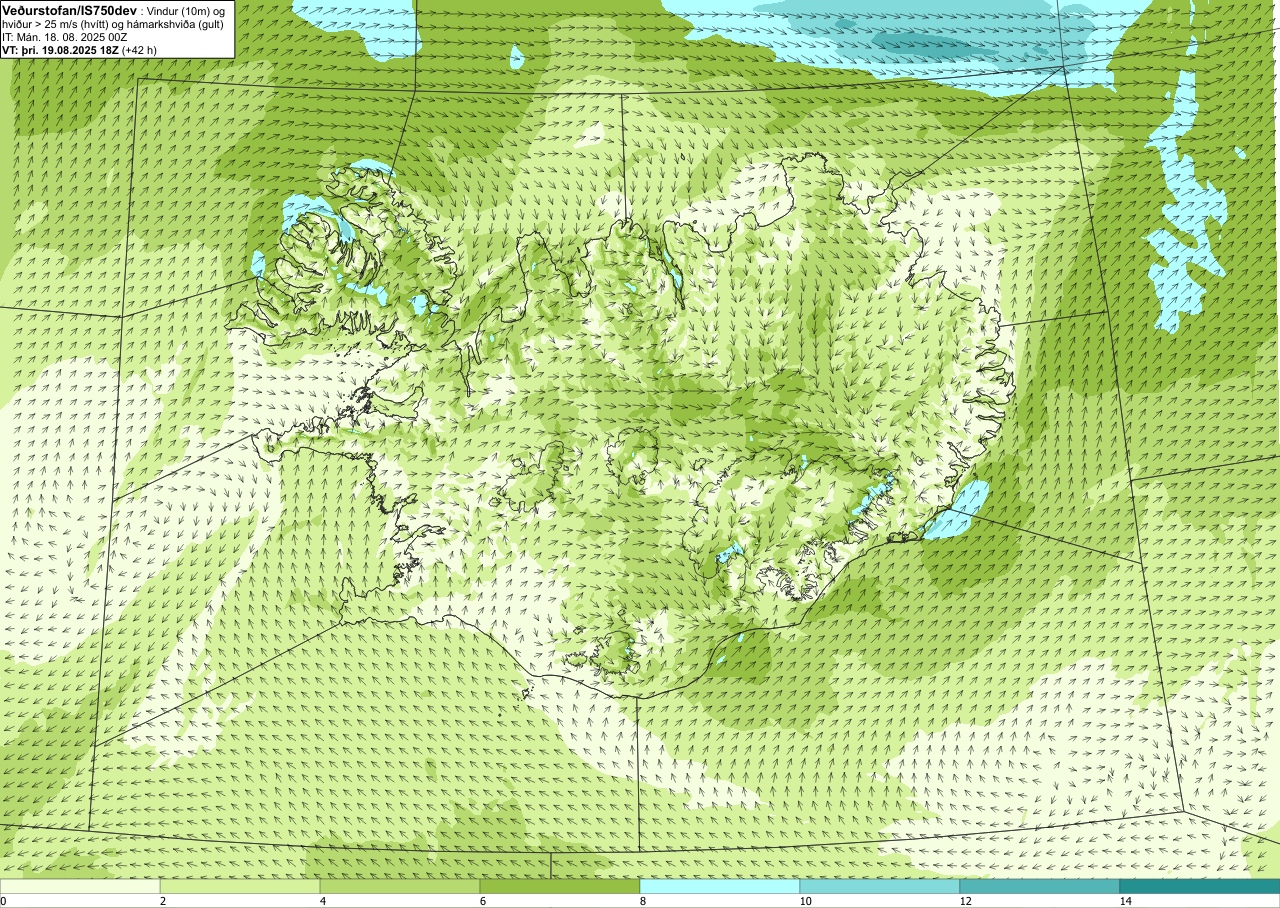Click the legend scale label '8'
The image size is (1280, 908).
tap(642, 901)
